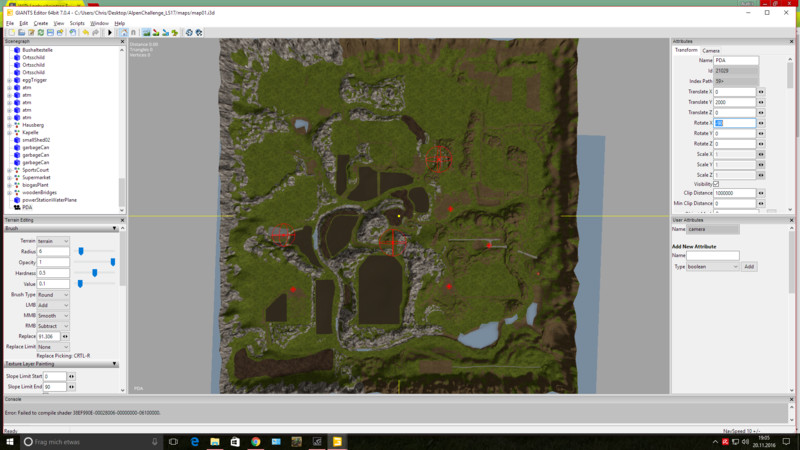Click arrow button beside Clip Distance field

point(761,193)
